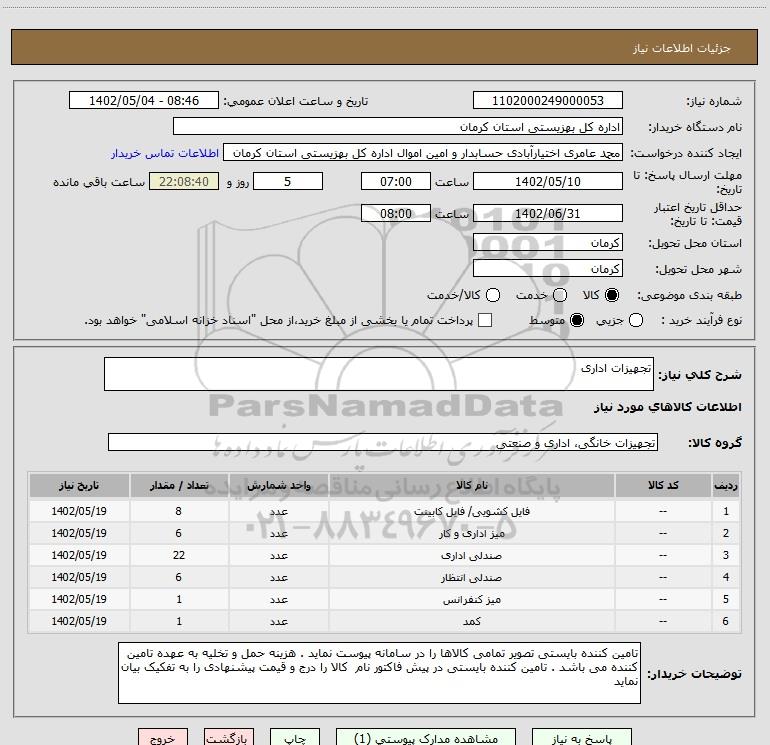Open مشاهده مدارک پیوستی (1) button

click(x=426, y=738)
